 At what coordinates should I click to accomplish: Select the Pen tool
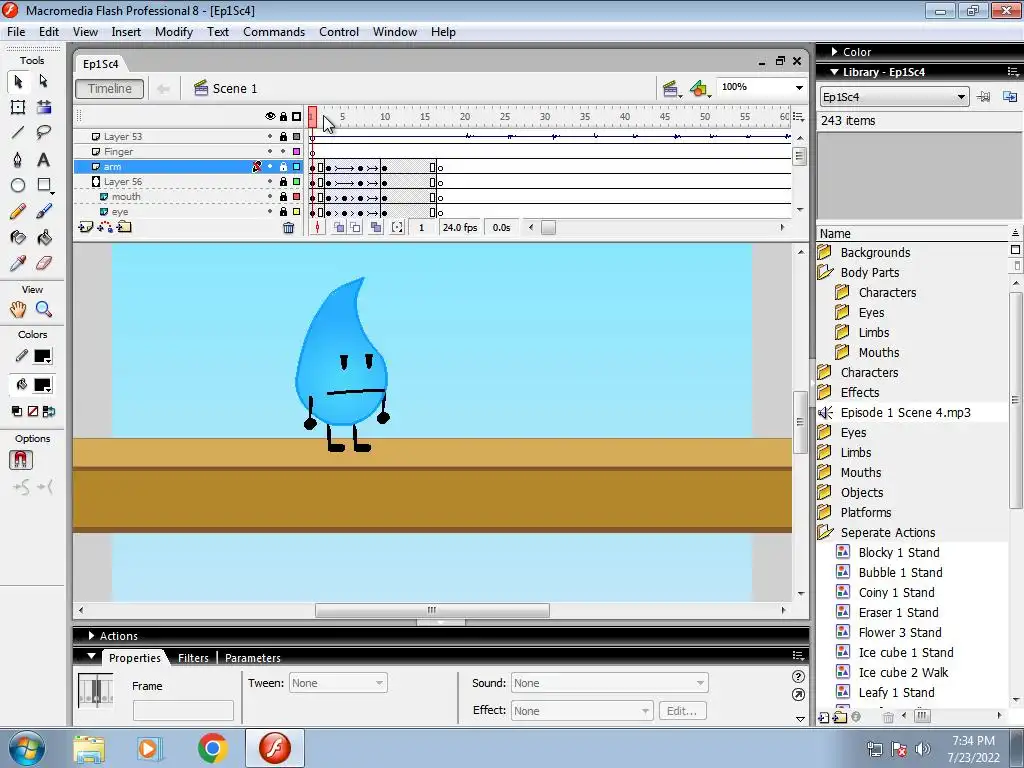[x=18, y=159]
